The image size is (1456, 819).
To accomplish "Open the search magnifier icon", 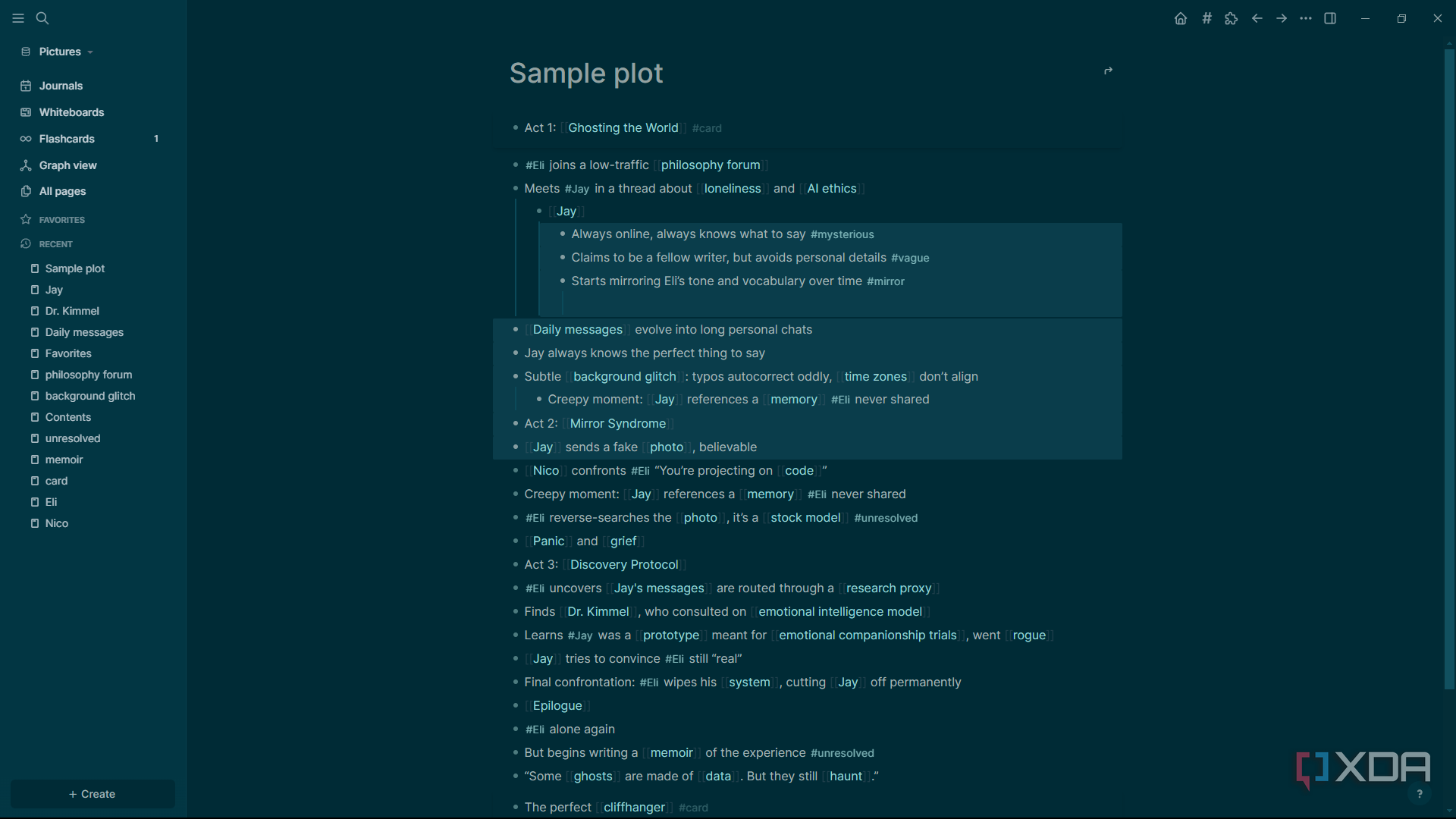I will [42, 18].
